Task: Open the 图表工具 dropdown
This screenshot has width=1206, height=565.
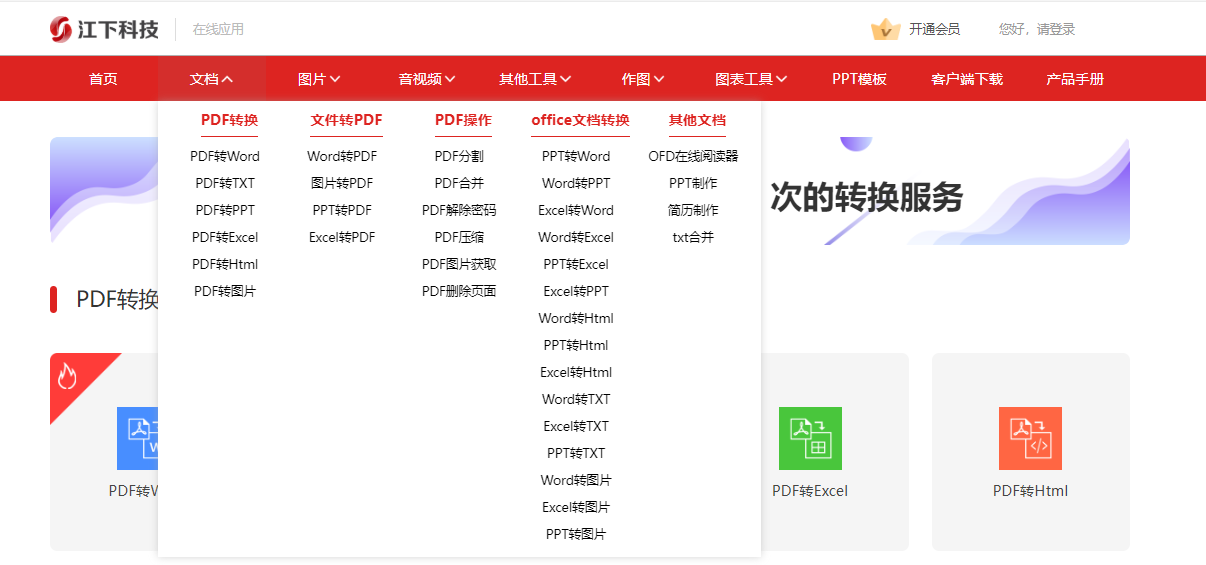Action: click(751, 79)
